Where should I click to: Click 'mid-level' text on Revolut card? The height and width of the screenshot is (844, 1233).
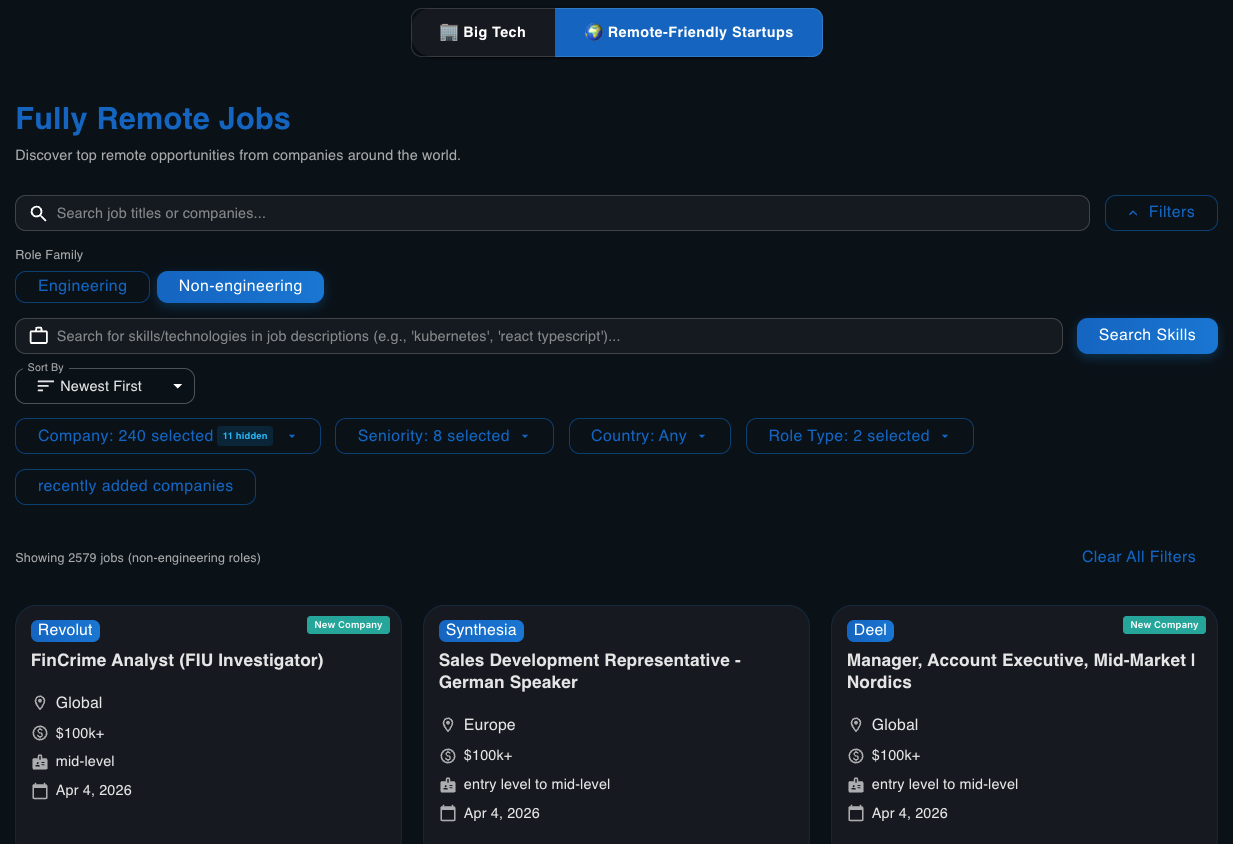pos(85,762)
